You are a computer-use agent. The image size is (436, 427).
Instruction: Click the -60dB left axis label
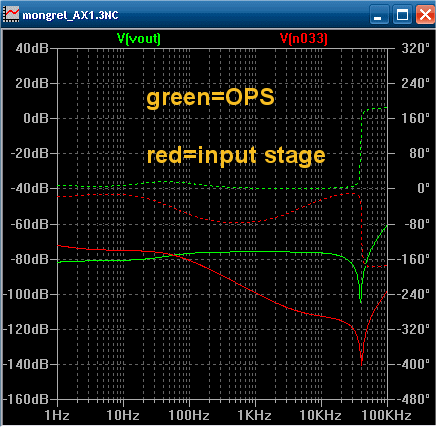click(30, 224)
